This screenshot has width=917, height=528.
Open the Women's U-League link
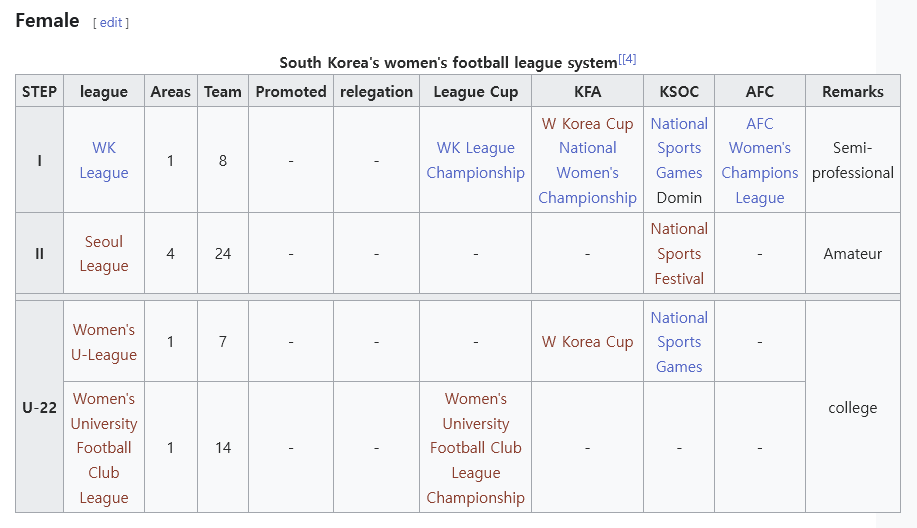pyautogui.click(x=104, y=342)
